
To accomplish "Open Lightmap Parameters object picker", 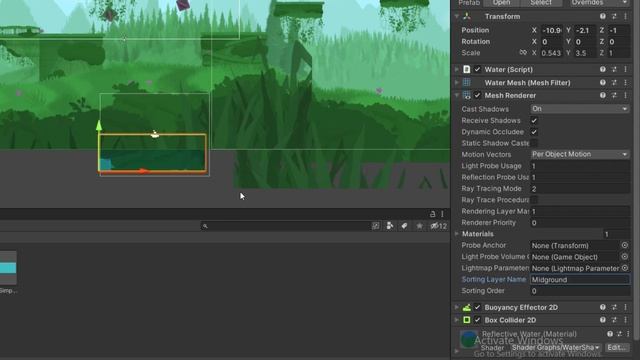I will pos(624,268).
